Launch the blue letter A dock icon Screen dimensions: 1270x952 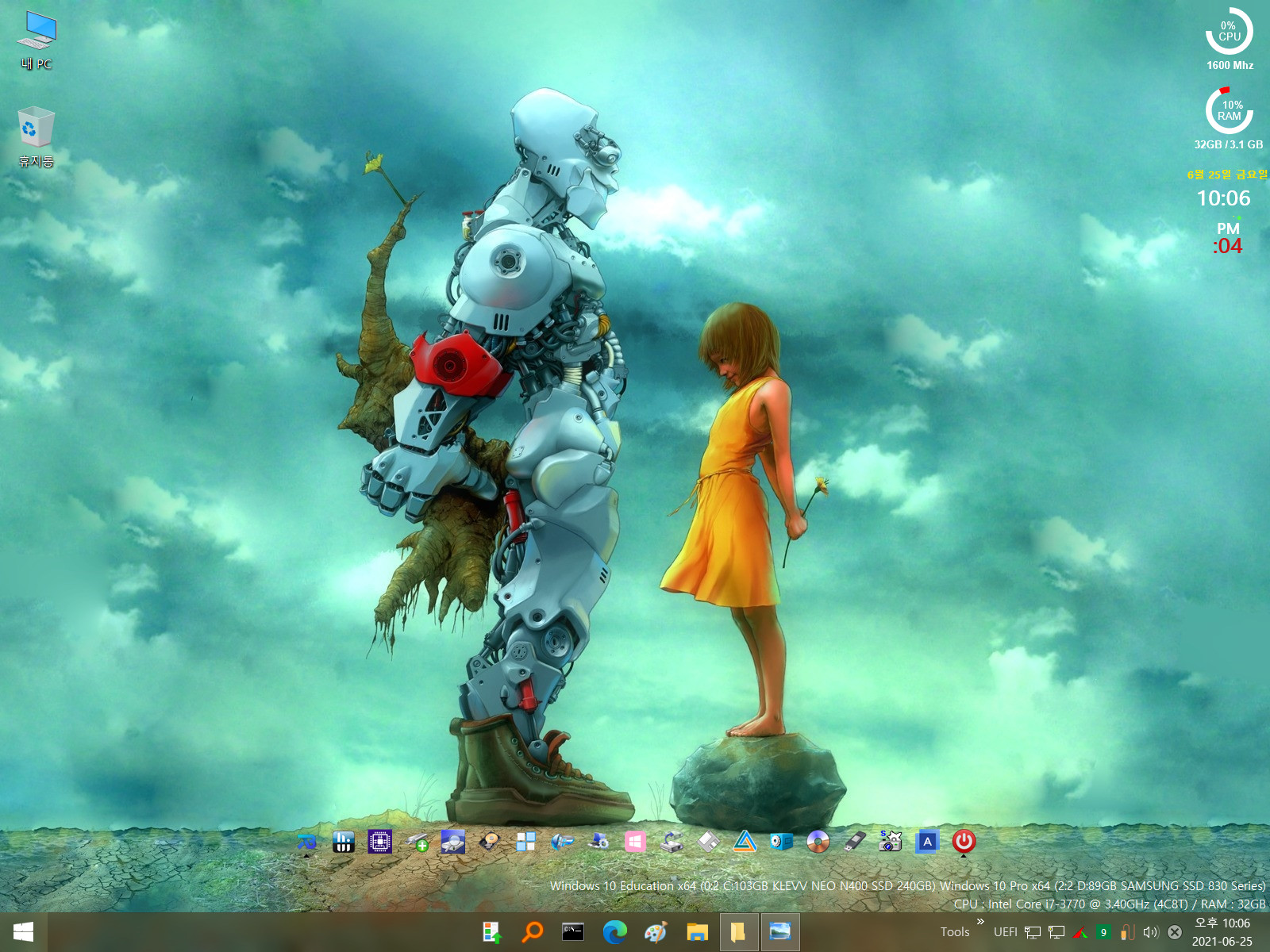point(927,842)
